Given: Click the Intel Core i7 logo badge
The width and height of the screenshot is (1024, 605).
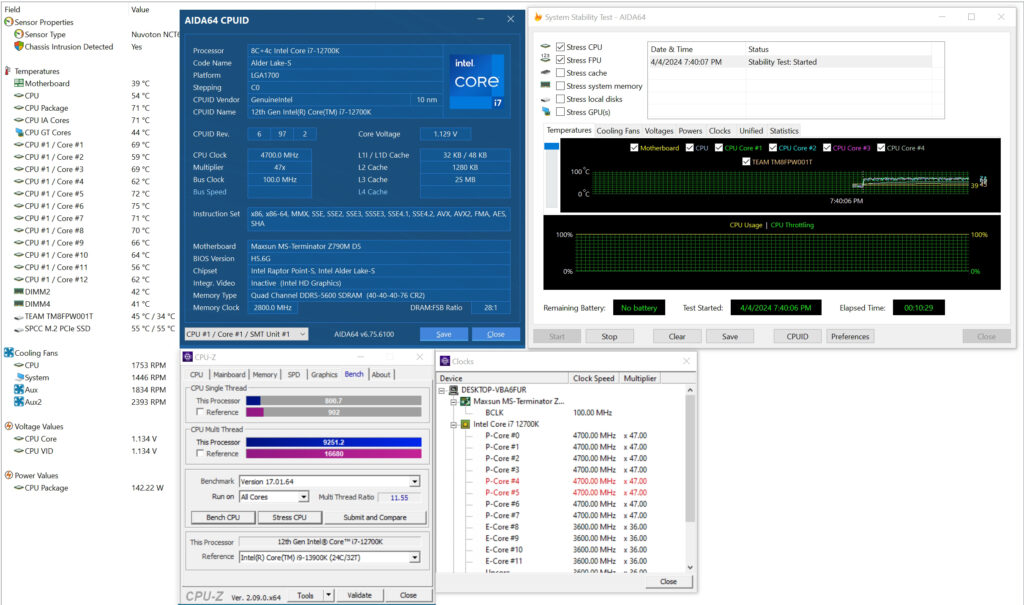Looking at the screenshot, I should (477, 81).
